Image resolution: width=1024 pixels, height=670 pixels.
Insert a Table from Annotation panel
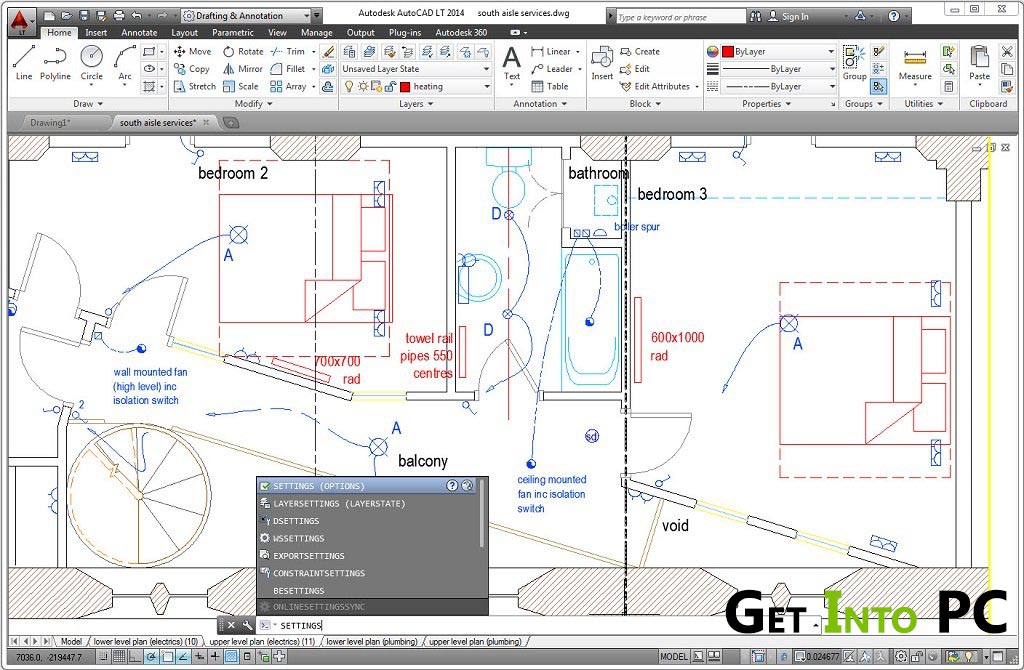[549, 86]
